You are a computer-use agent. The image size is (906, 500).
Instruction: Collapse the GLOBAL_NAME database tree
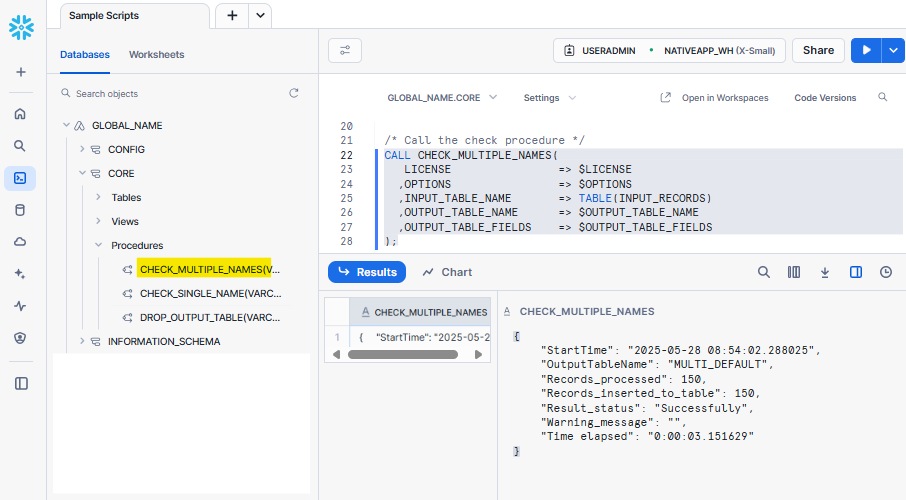tap(66, 125)
